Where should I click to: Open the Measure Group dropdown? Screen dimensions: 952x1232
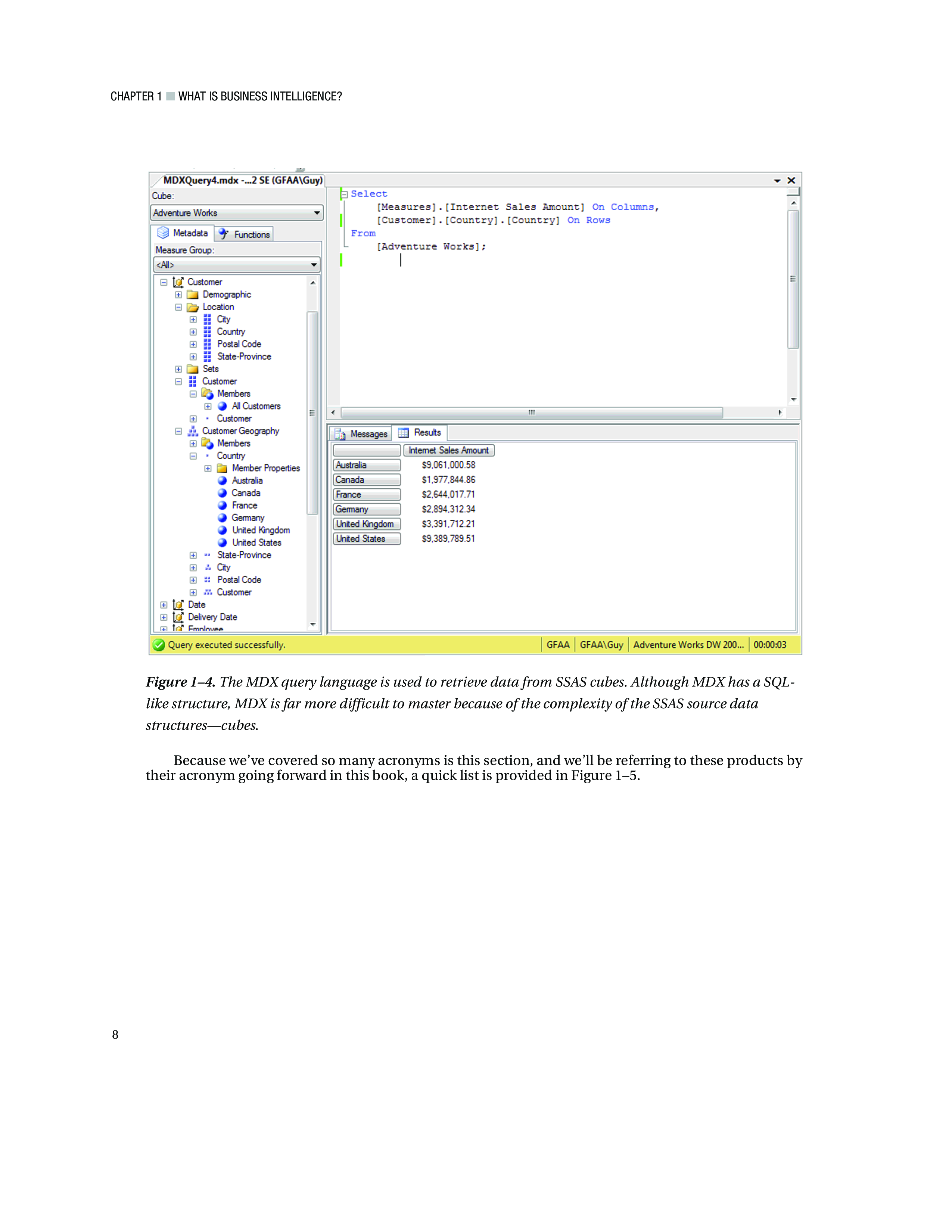click(x=314, y=265)
